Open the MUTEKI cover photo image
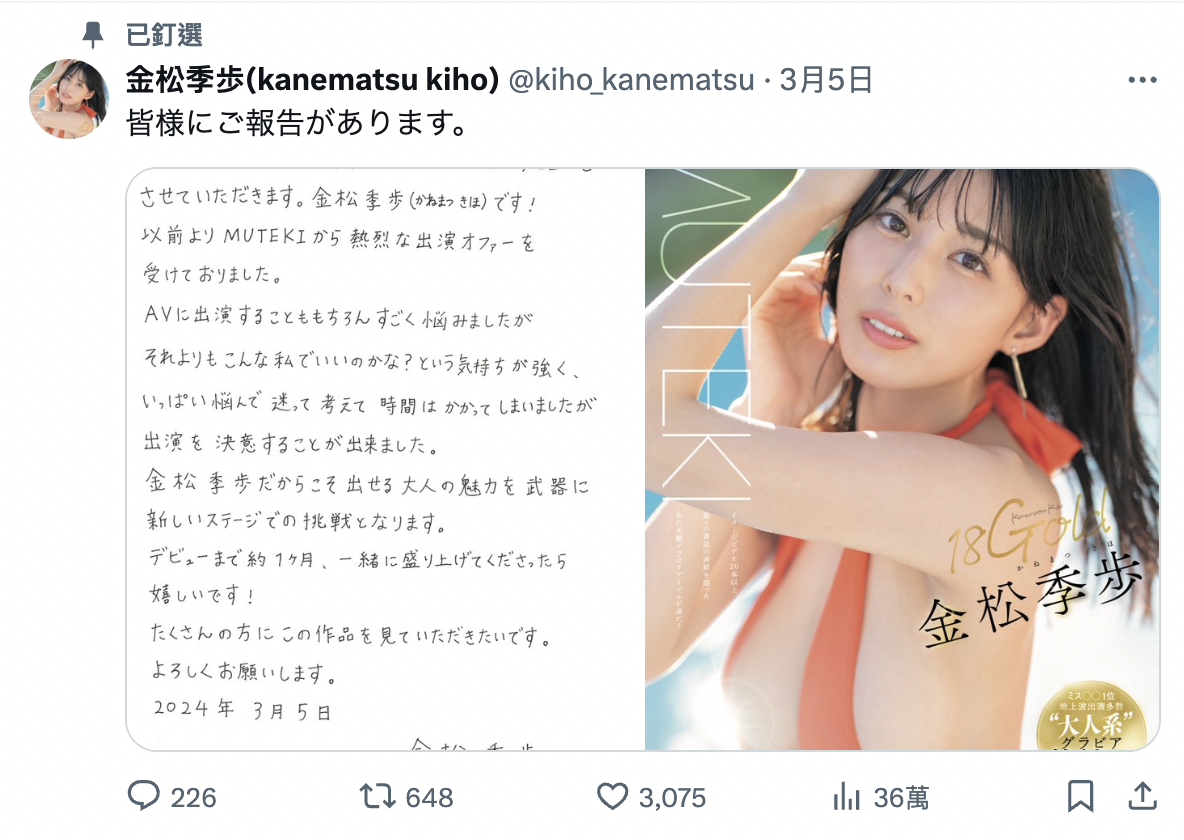The image size is (1184, 840). 902,459
